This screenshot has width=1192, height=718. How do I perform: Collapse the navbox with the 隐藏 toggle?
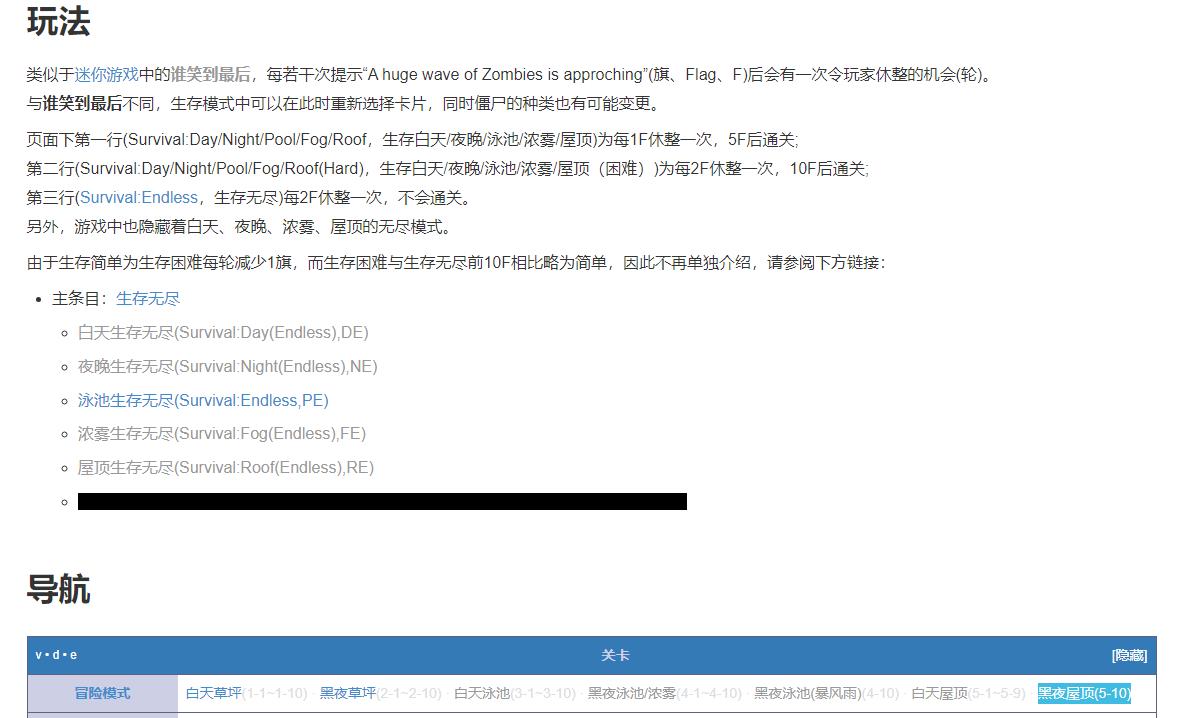pos(1128,656)
